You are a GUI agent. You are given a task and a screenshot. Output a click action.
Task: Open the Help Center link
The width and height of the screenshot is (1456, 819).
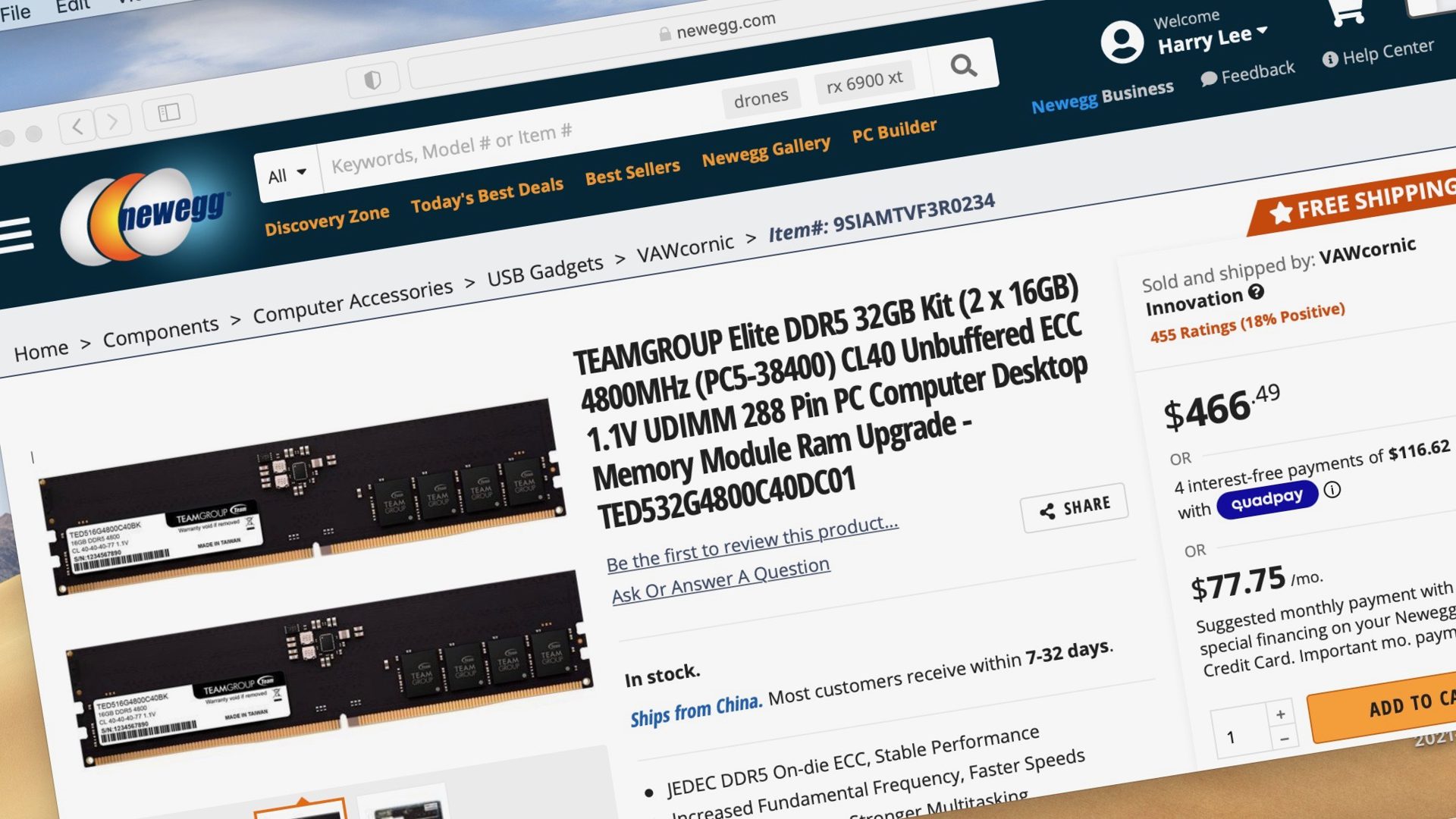[x=1378, y=52]
